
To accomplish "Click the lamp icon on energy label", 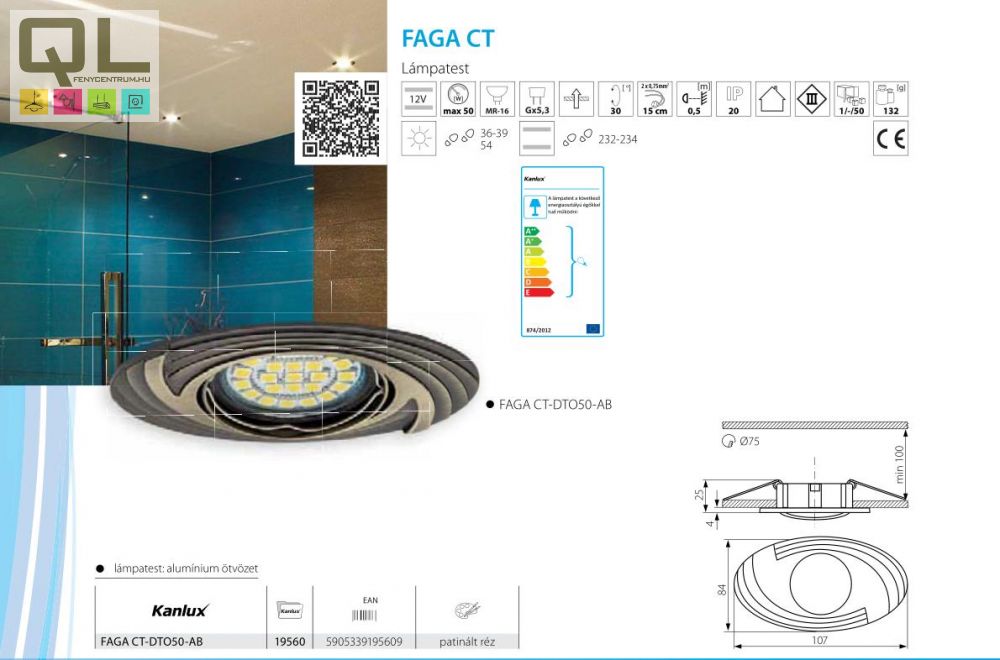I will (535, 207).
